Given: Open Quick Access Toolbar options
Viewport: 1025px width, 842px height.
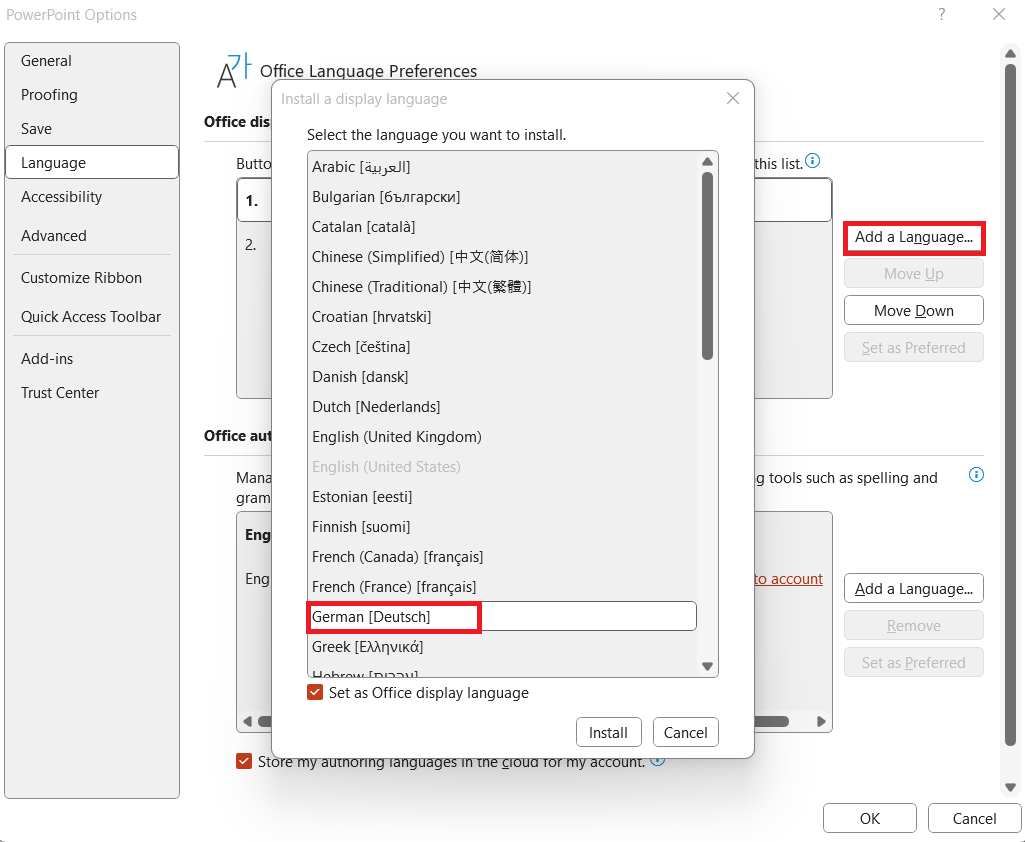Looking at the screenshot, I should 92,317.
